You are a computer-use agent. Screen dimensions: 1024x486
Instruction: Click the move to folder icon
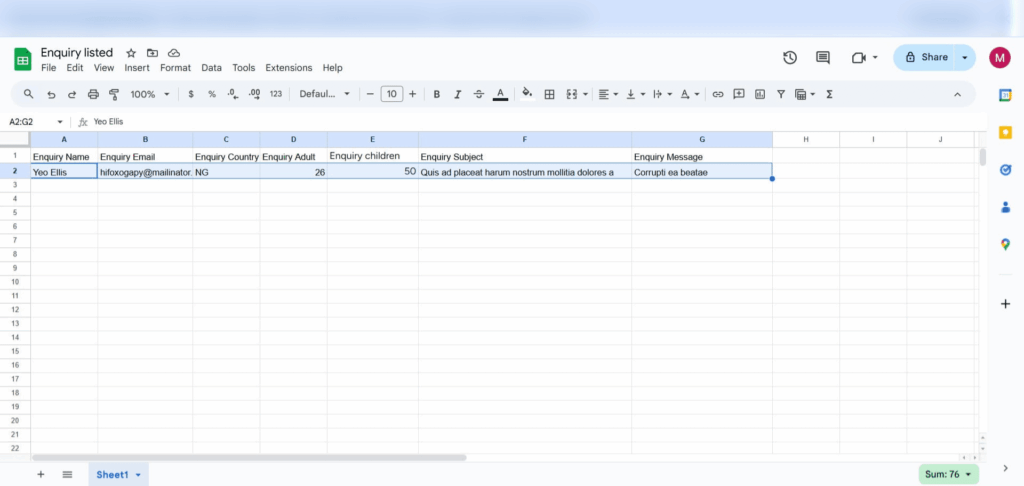coord(152,53)
